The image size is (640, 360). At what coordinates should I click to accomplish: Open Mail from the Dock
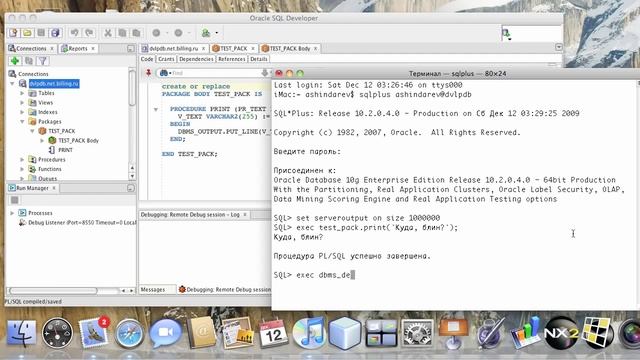93,333
